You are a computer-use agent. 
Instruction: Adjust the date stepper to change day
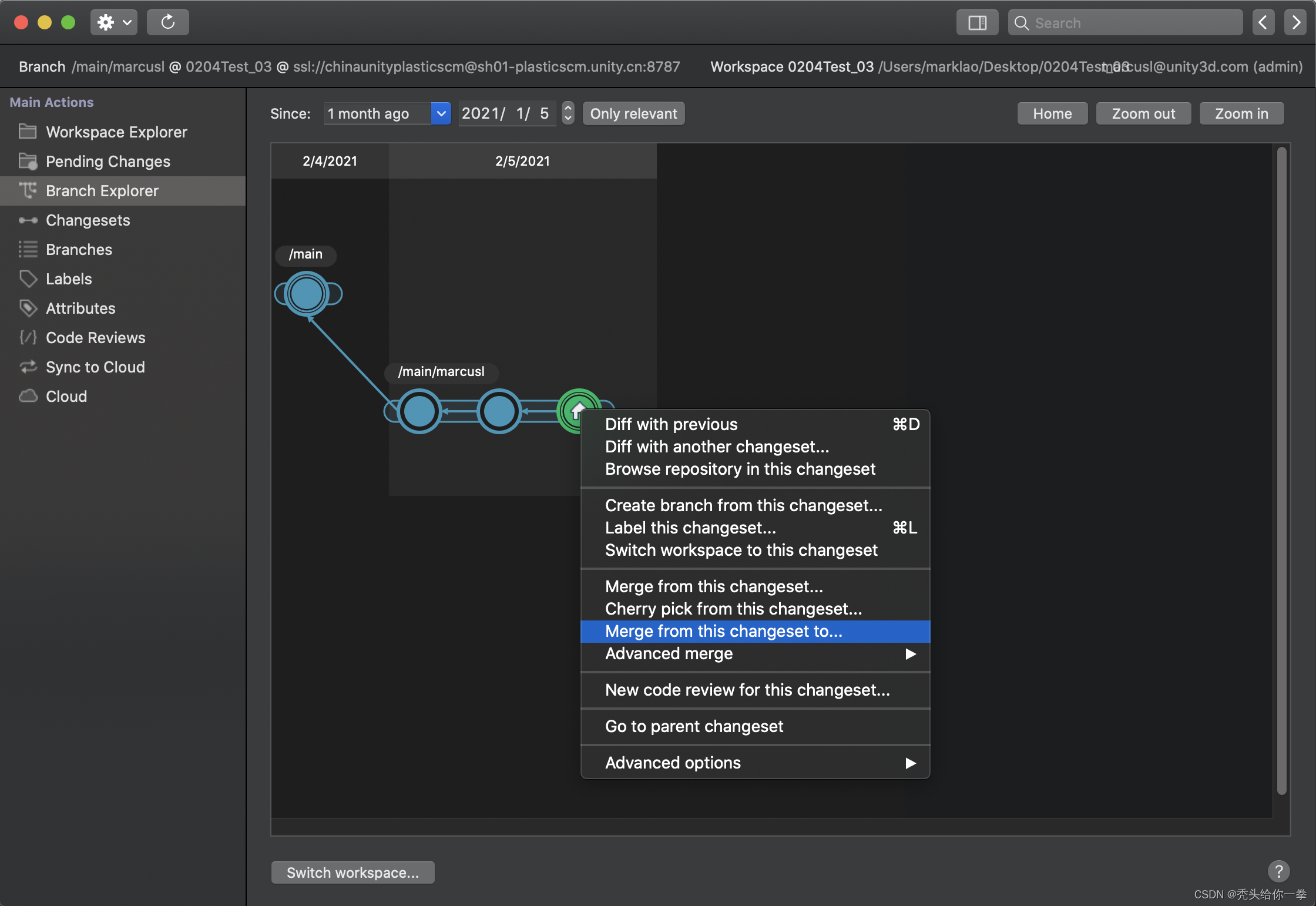pyautogui.click(x=567, y=113)
